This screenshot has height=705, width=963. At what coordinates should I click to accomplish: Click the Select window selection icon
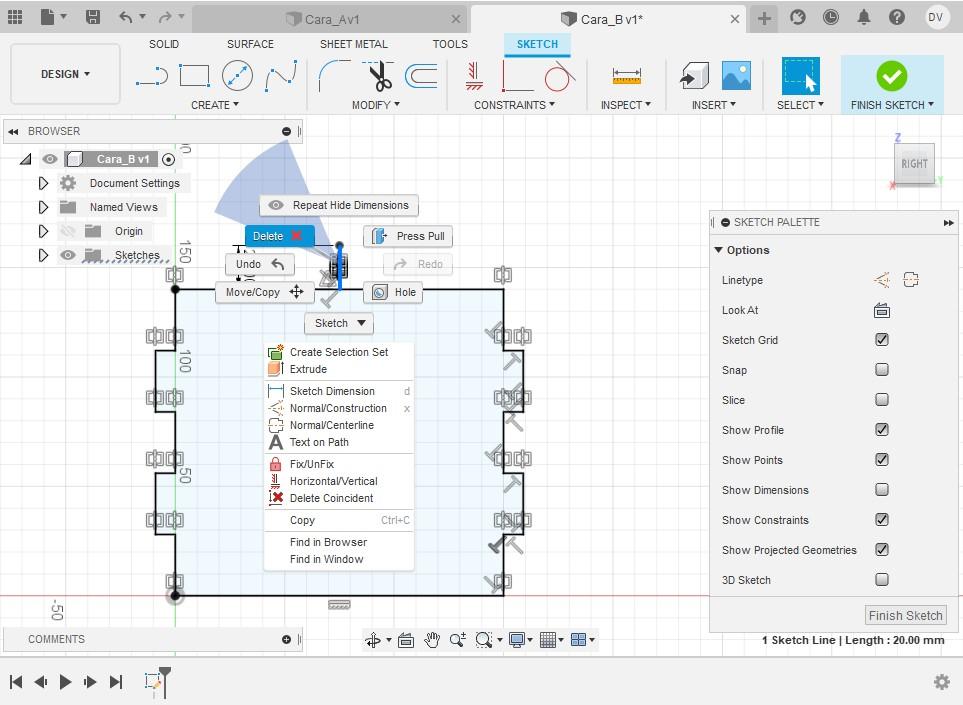800,76
